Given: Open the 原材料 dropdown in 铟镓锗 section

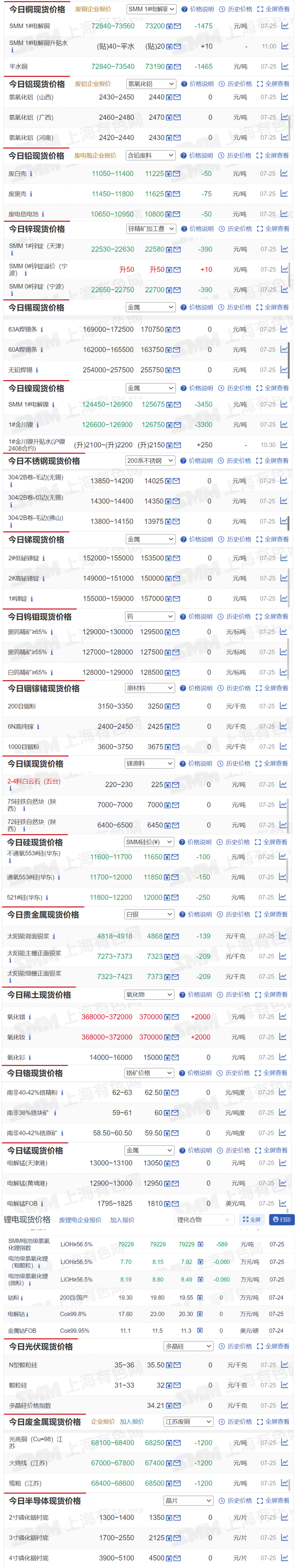Looking at the screenshot, I should [150, 689].
